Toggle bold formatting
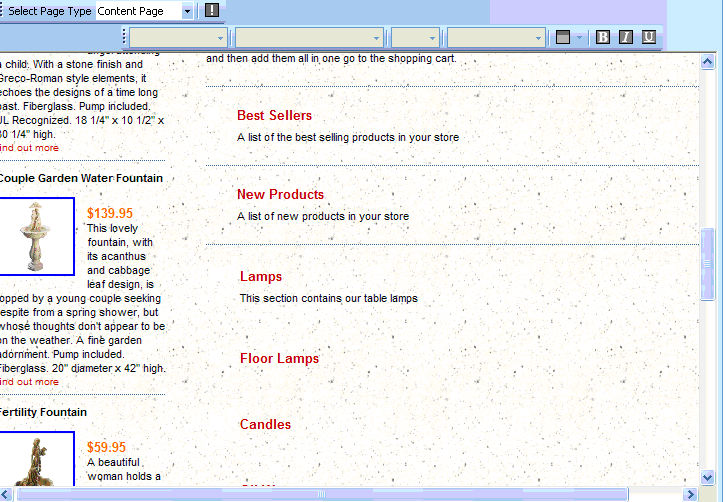The height and width of the screenshot is (502, 726). (603, 37)
